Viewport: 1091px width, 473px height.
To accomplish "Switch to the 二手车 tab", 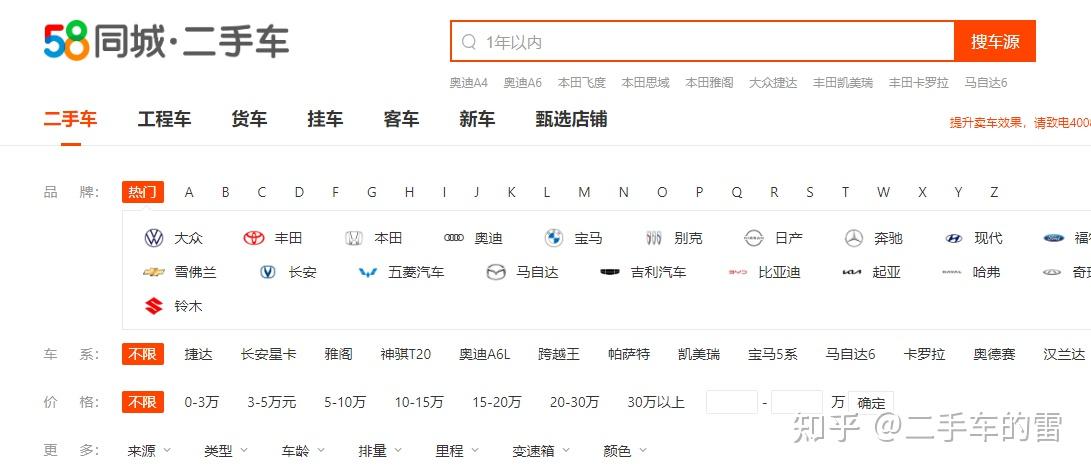I will [70, 120].
